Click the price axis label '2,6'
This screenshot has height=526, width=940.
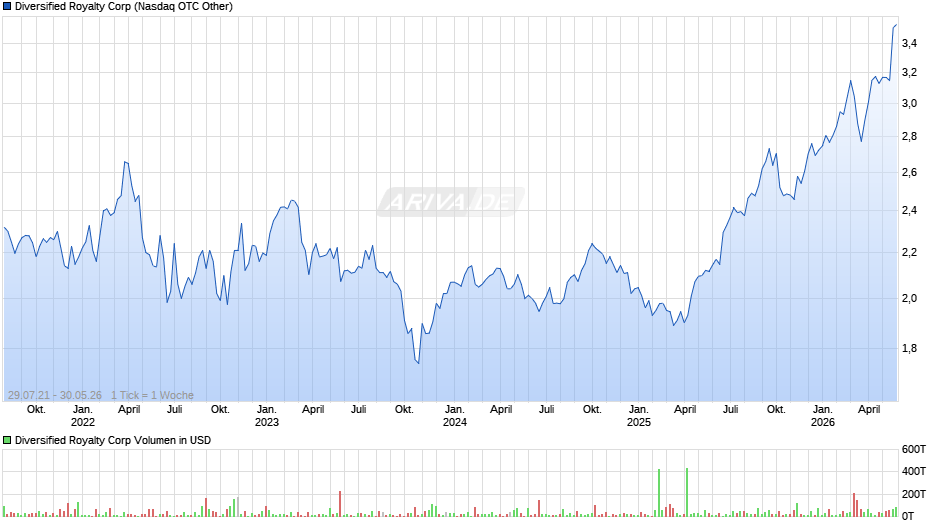[x=909, y=173]
